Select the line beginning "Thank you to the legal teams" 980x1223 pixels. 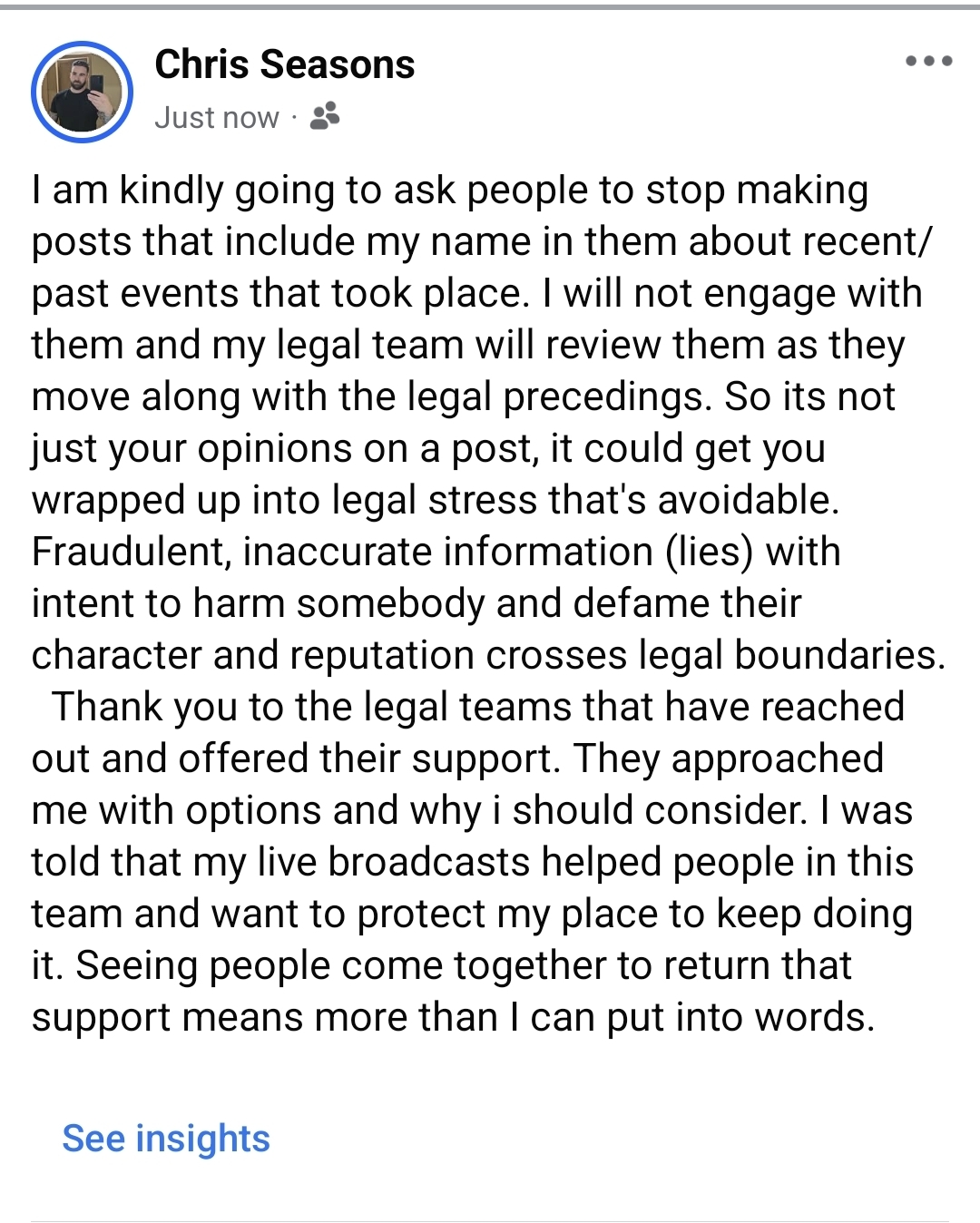pos(478,707)
